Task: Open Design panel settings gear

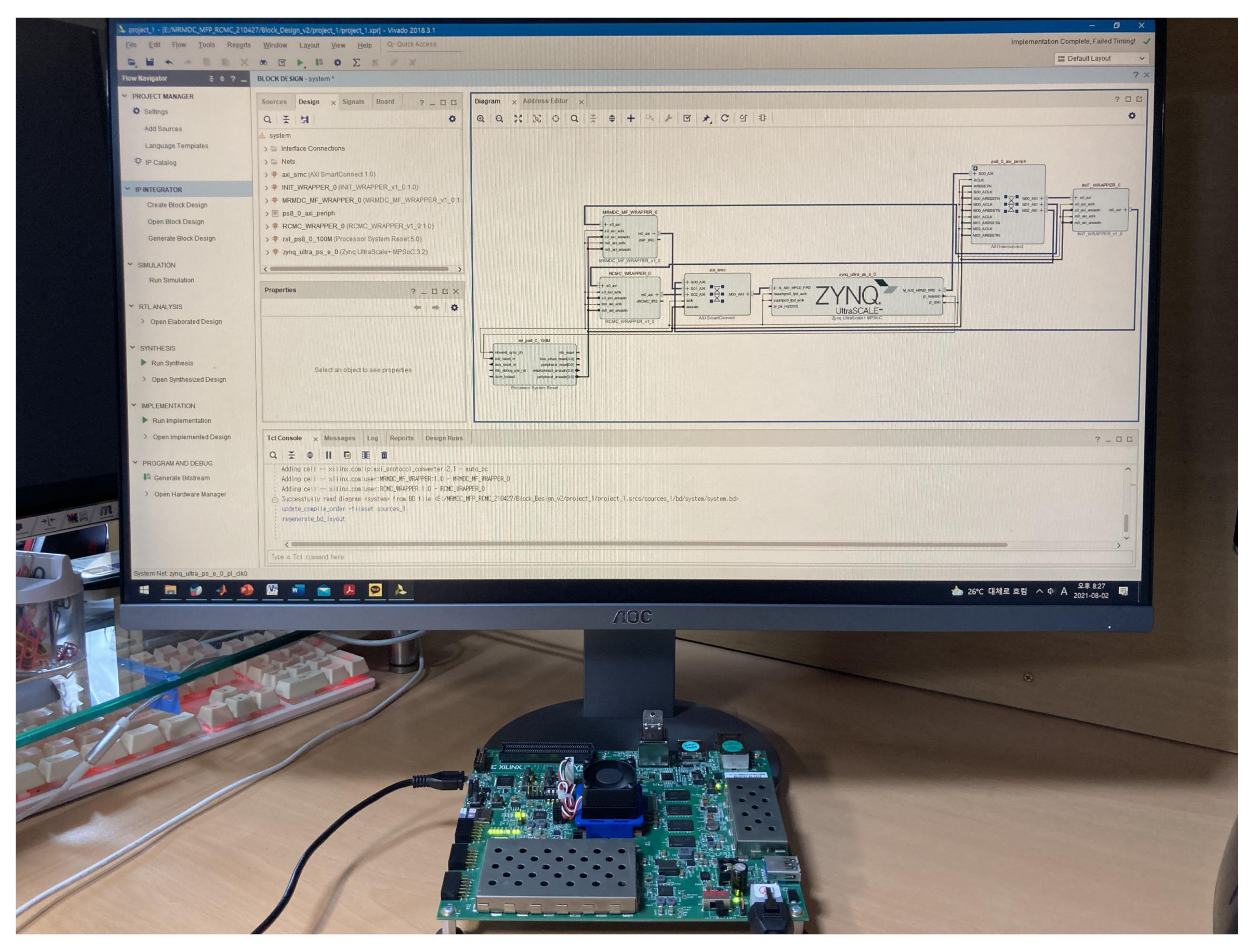Action: point(452,119)
